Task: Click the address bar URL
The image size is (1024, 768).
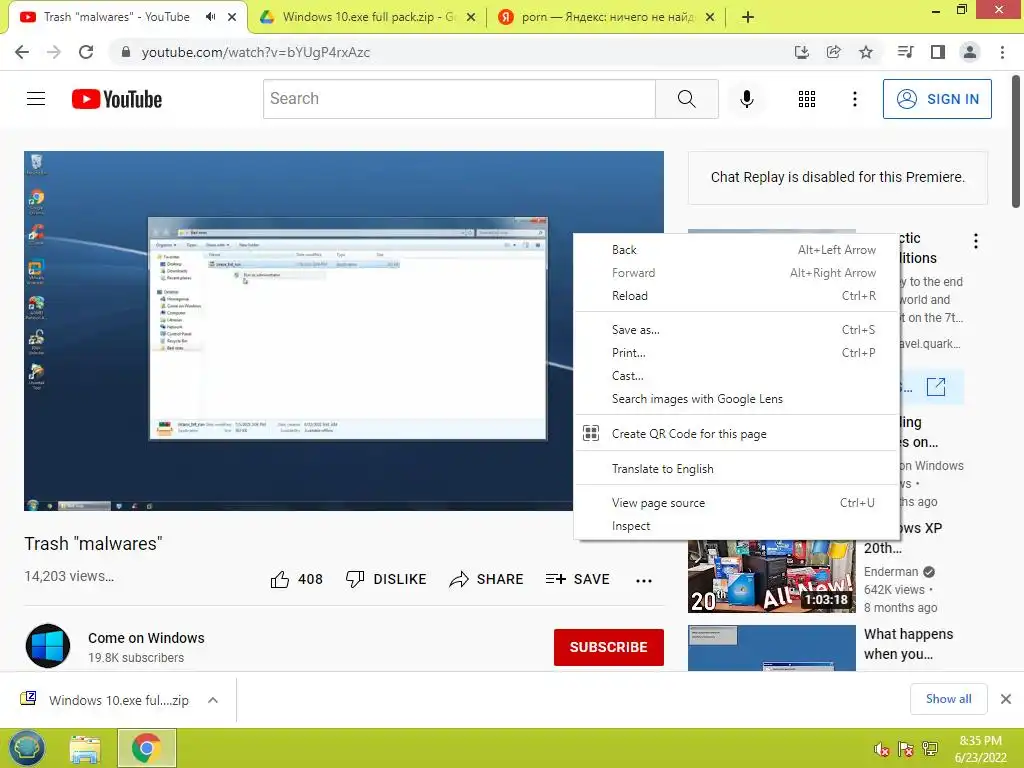Action: pyautogui.click(x=255, y=52)
